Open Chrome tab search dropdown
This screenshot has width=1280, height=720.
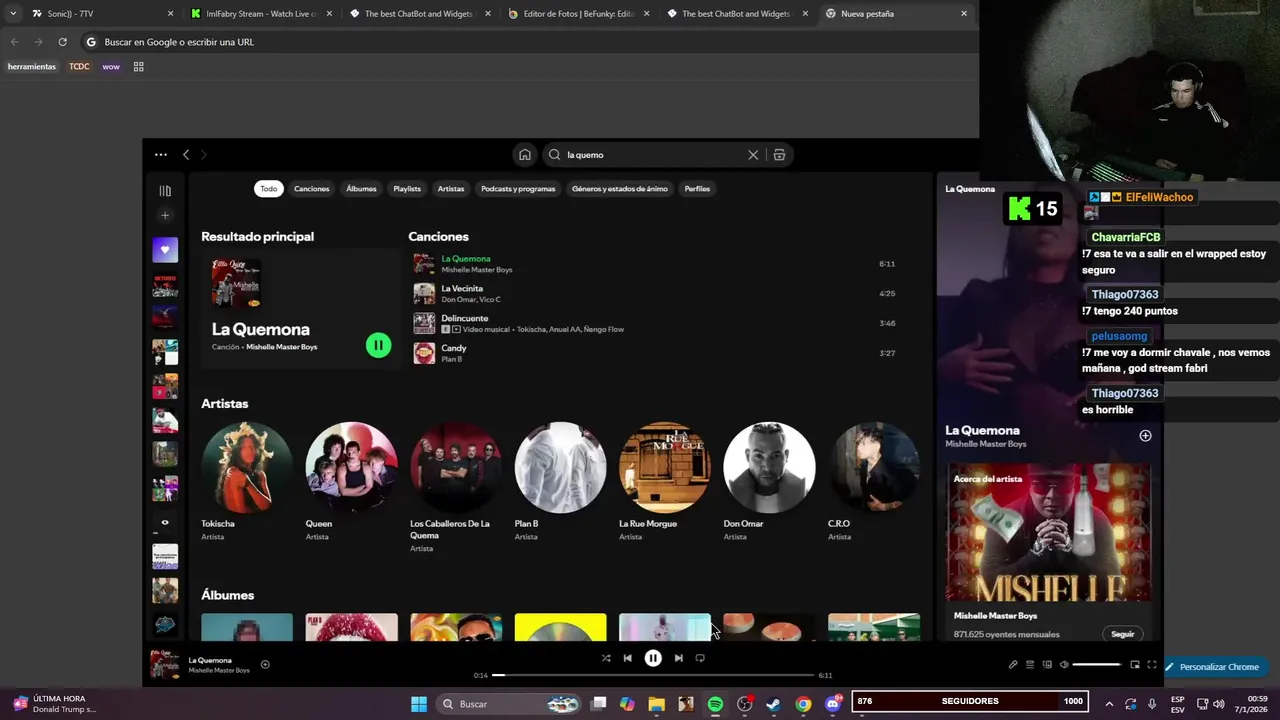[x=12, y=14]
